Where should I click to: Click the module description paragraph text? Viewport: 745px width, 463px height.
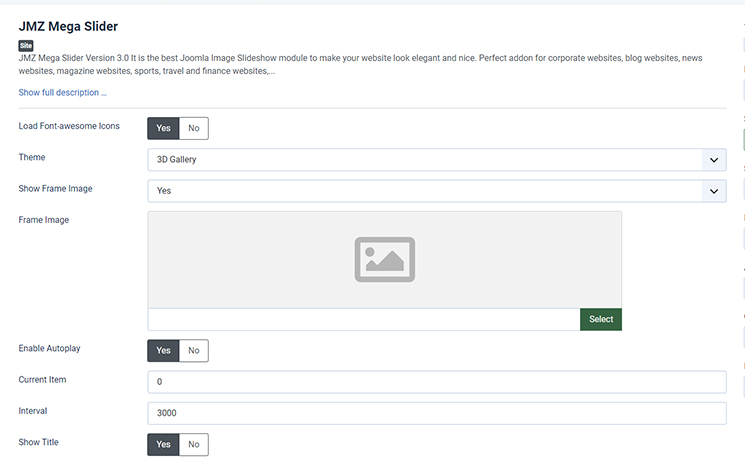coord(360,64)
